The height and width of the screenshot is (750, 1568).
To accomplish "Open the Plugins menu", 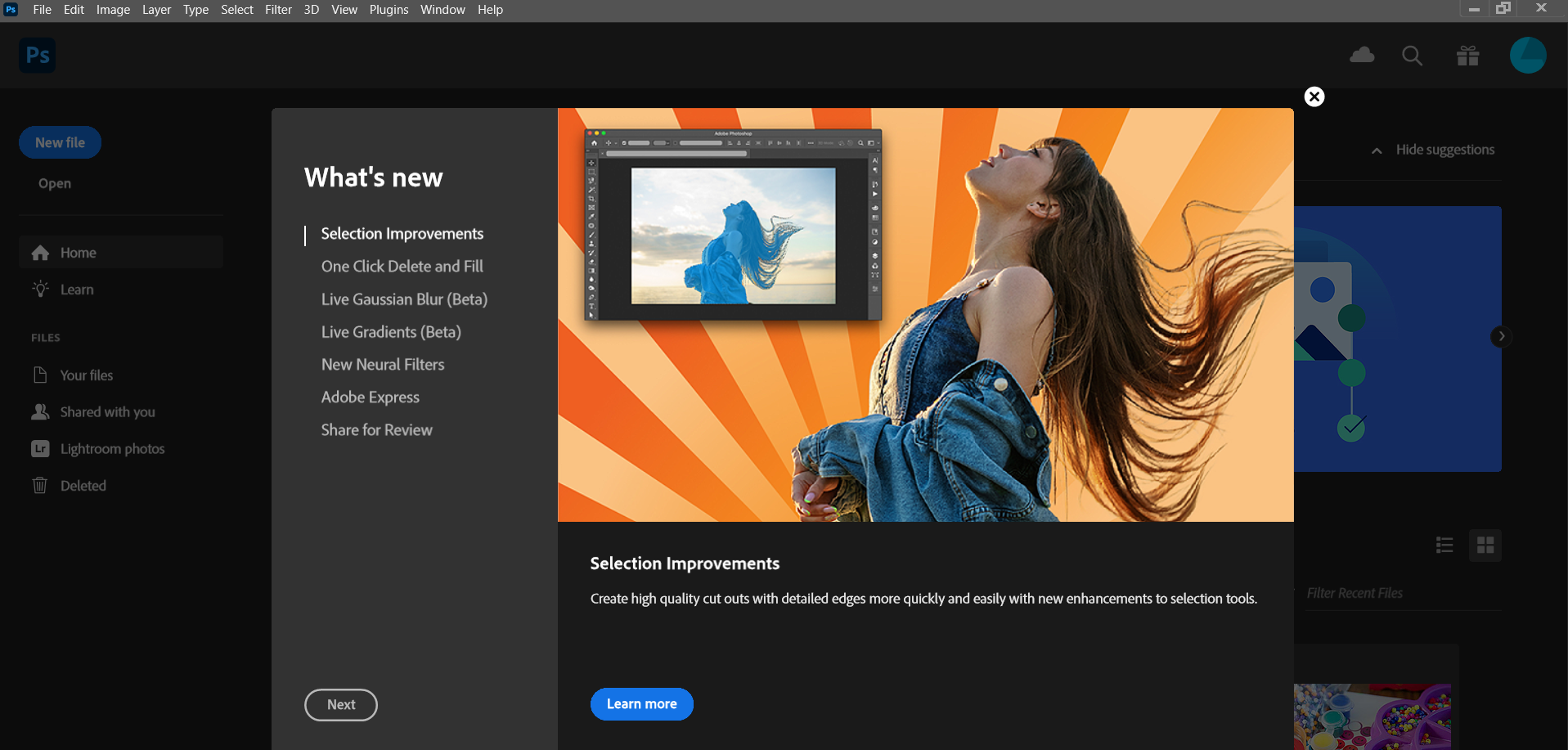I will coord(389,10).
